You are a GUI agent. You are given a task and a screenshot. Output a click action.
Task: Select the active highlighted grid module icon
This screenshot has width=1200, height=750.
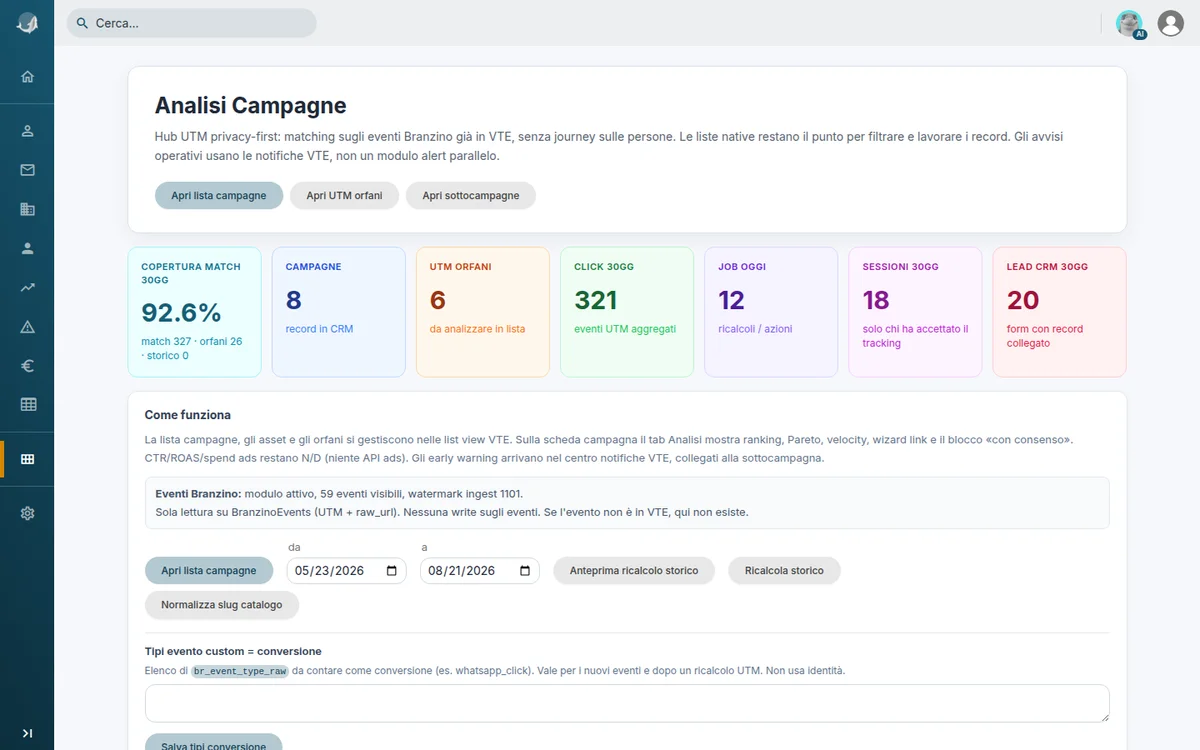pos(27,459)
